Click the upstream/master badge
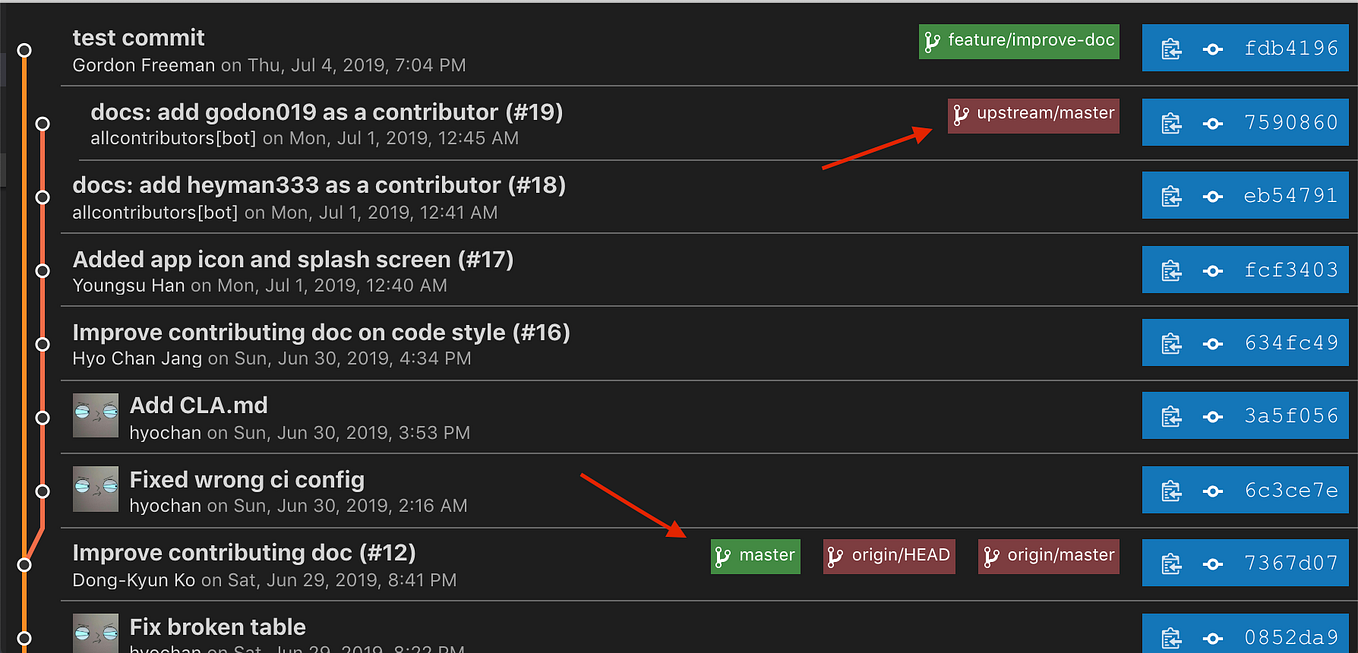 [1033, 116]
